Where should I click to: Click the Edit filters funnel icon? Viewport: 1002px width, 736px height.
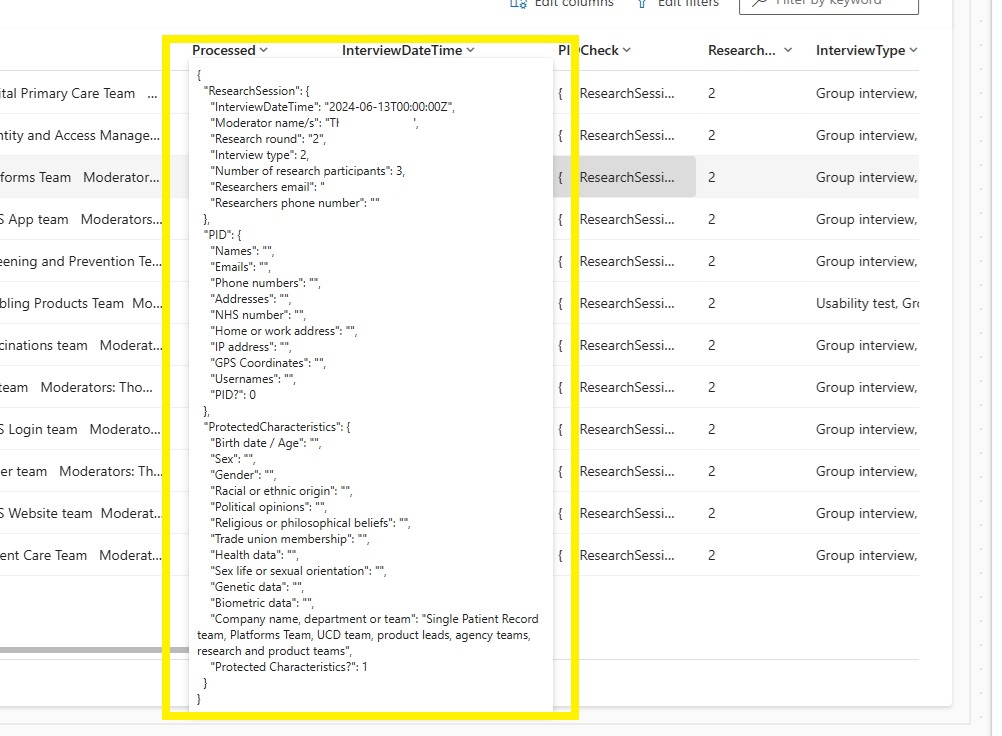(642, 4)
